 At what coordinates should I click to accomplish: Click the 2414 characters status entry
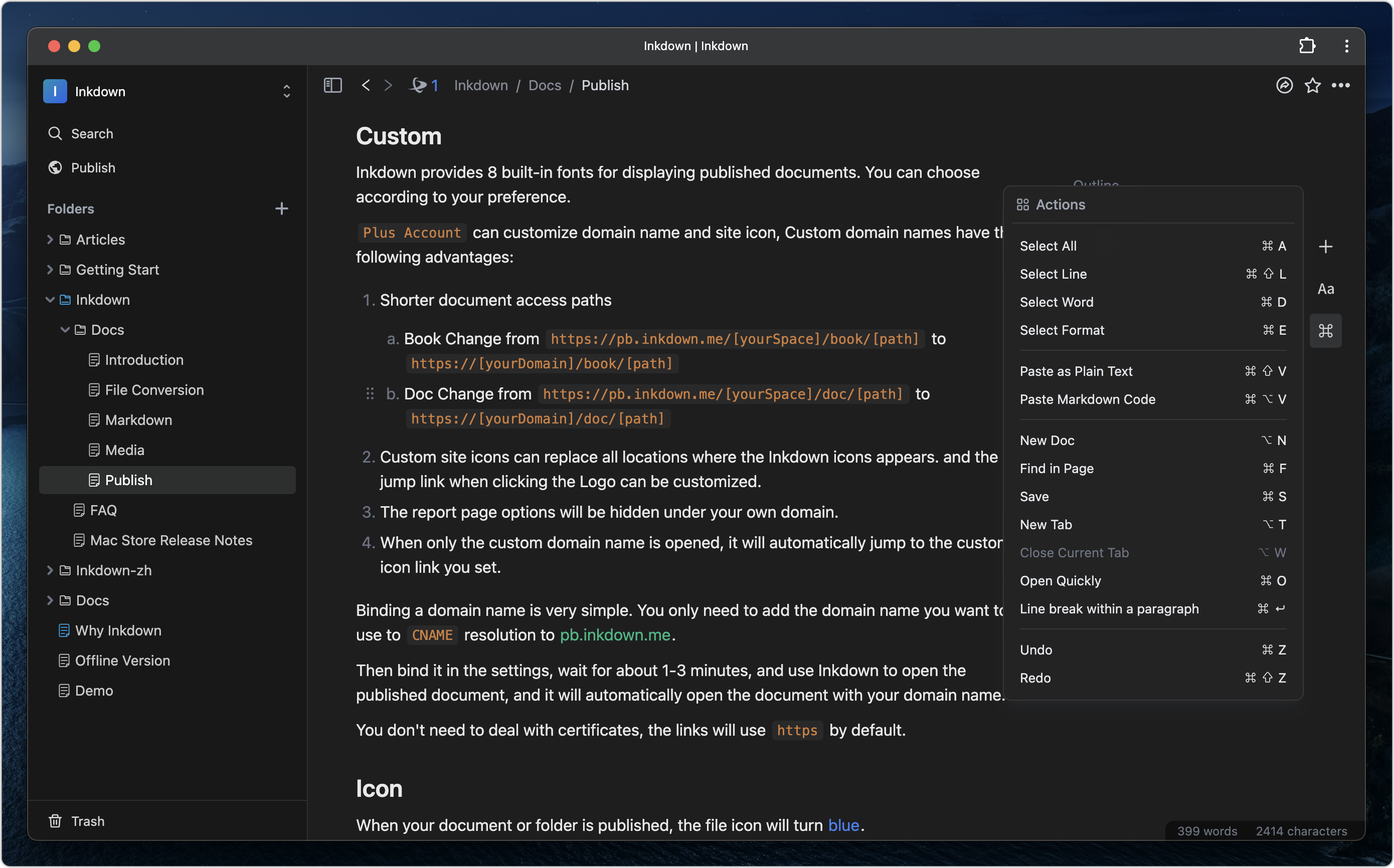click(x=1301, y=831)
